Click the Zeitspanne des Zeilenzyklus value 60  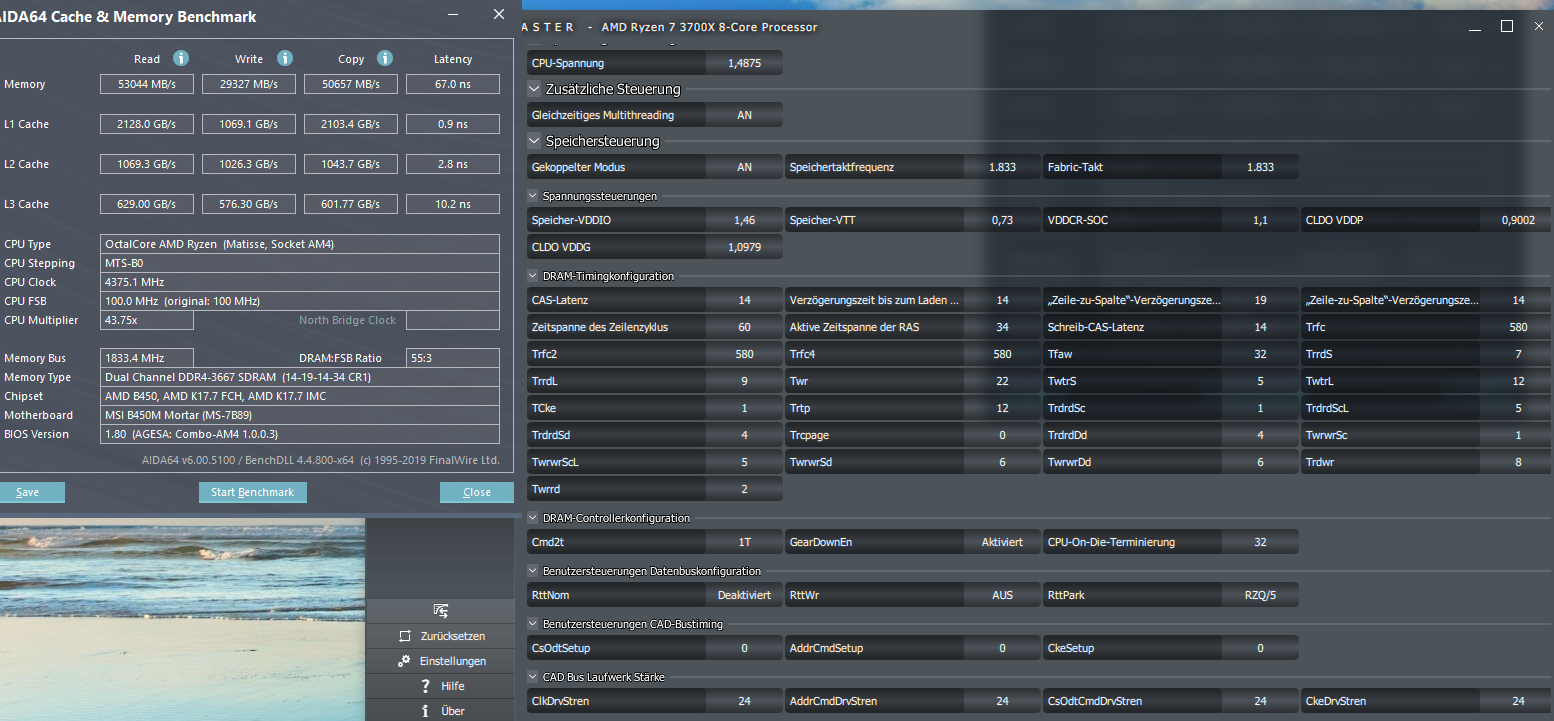(744, 327)
